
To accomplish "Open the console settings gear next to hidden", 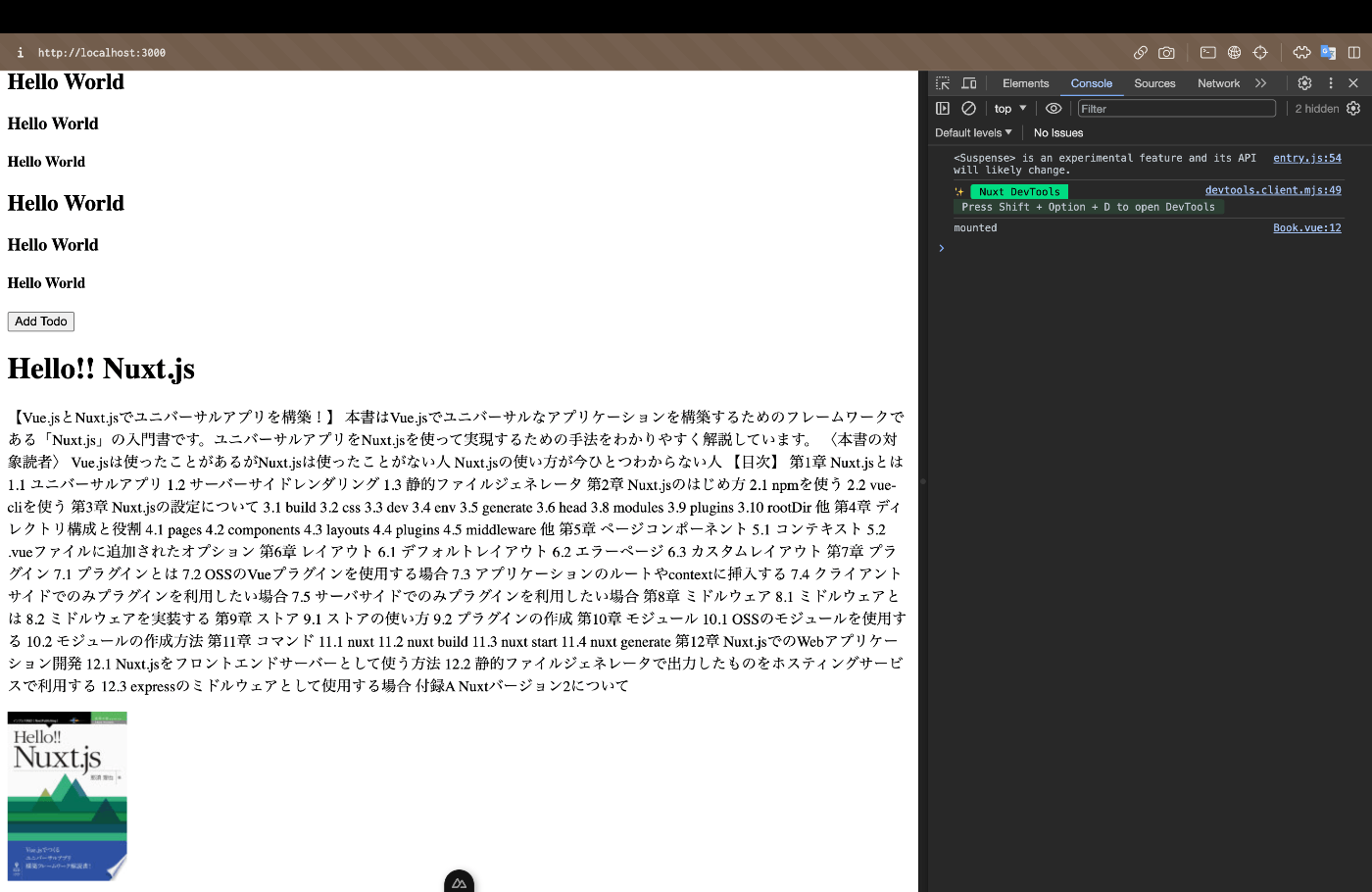I will [1353, 109].
